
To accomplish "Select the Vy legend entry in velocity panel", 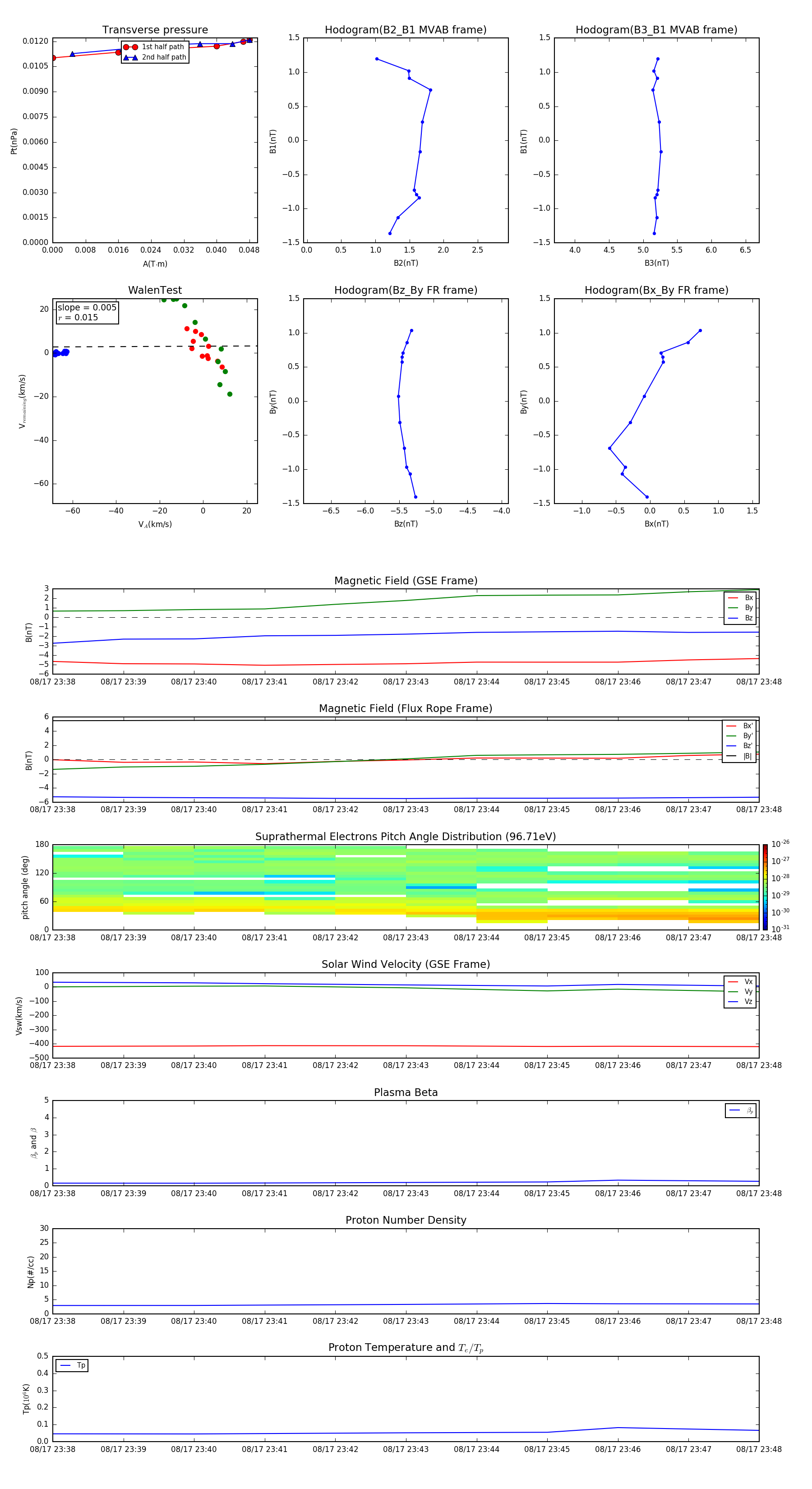I will 740,992.
